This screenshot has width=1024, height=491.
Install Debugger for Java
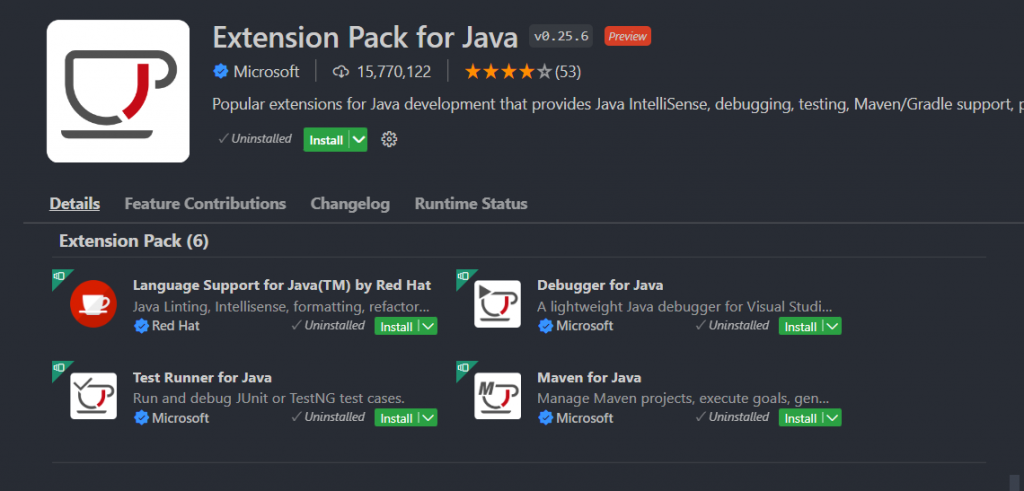coord(801,326)
